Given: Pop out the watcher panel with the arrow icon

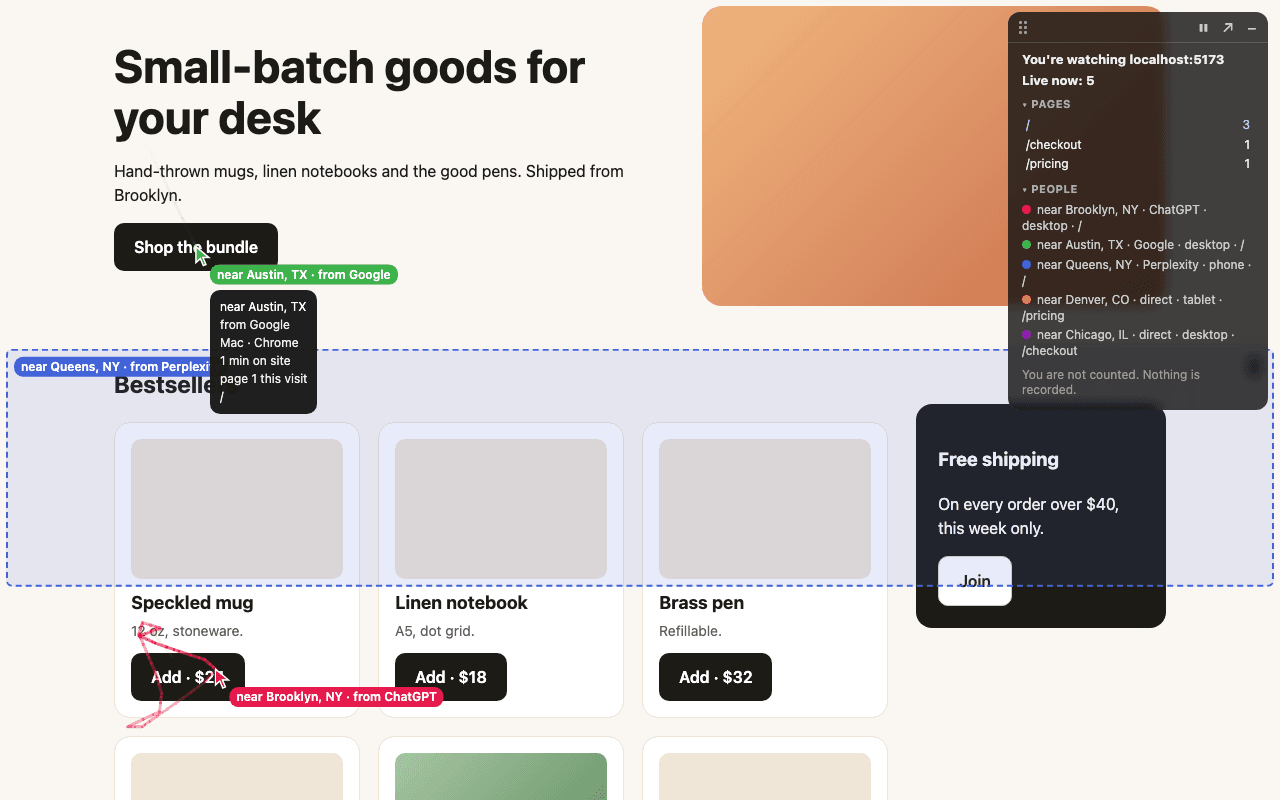Looking at the screenshot, I should [x=1228, y=28].
